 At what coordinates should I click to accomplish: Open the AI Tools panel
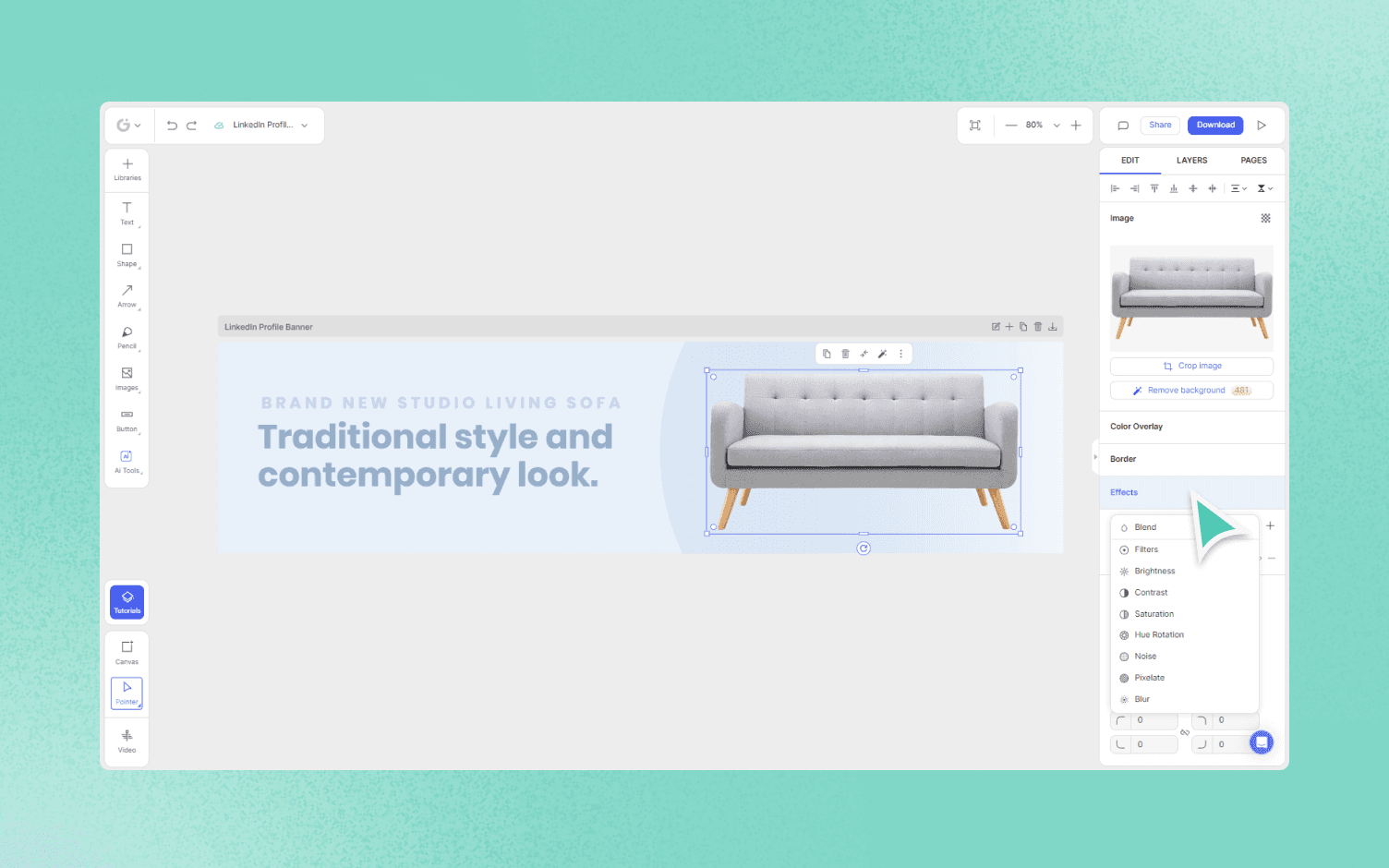127,462
